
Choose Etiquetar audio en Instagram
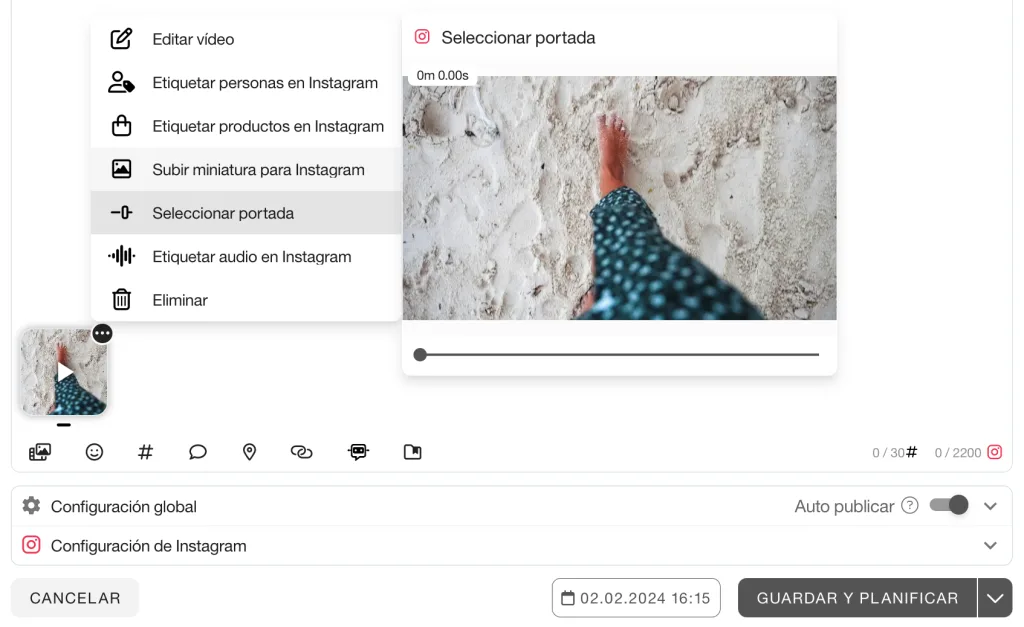[246, 257]
